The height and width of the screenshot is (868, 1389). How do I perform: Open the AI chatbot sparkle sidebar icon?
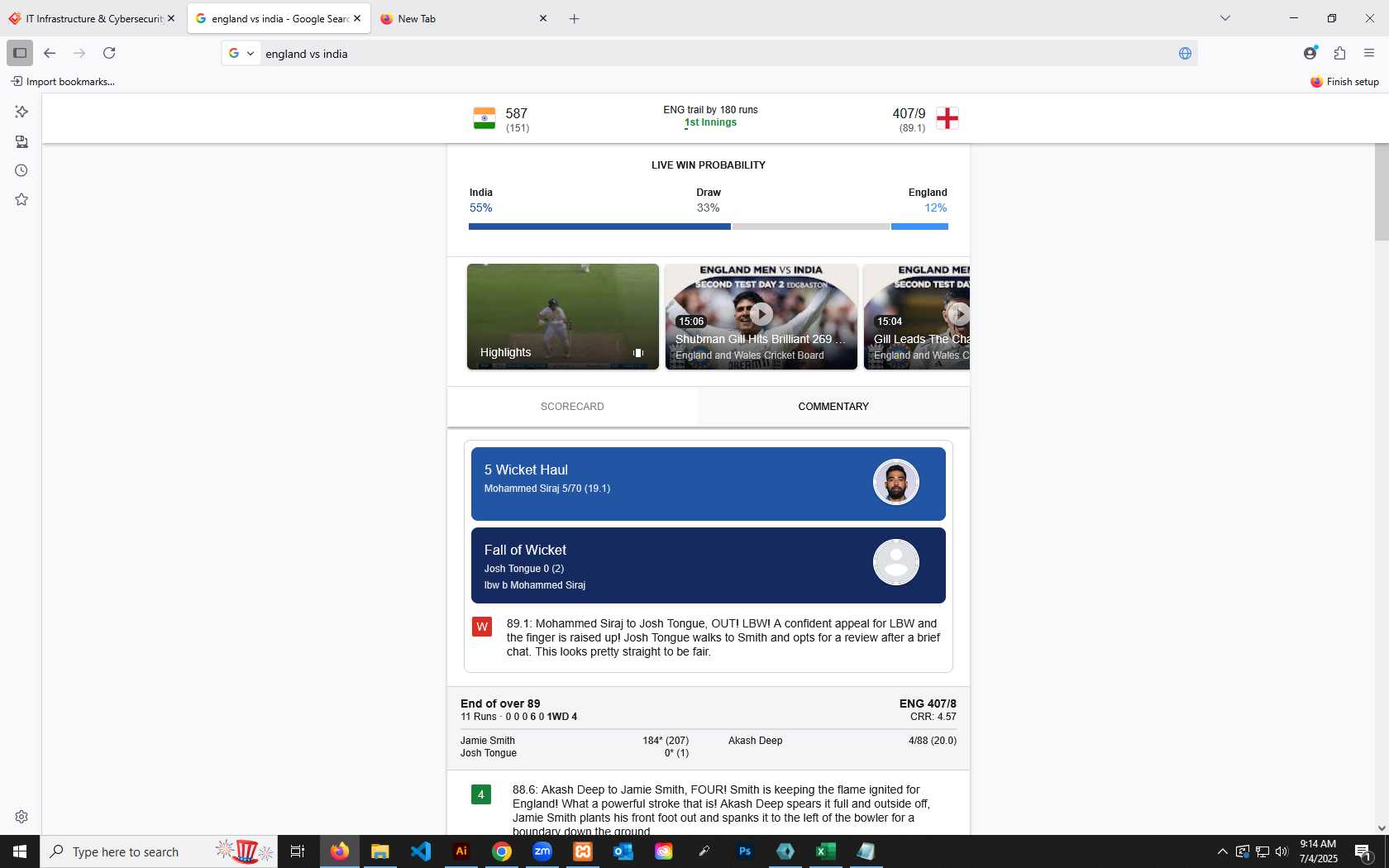click(21, 112)
